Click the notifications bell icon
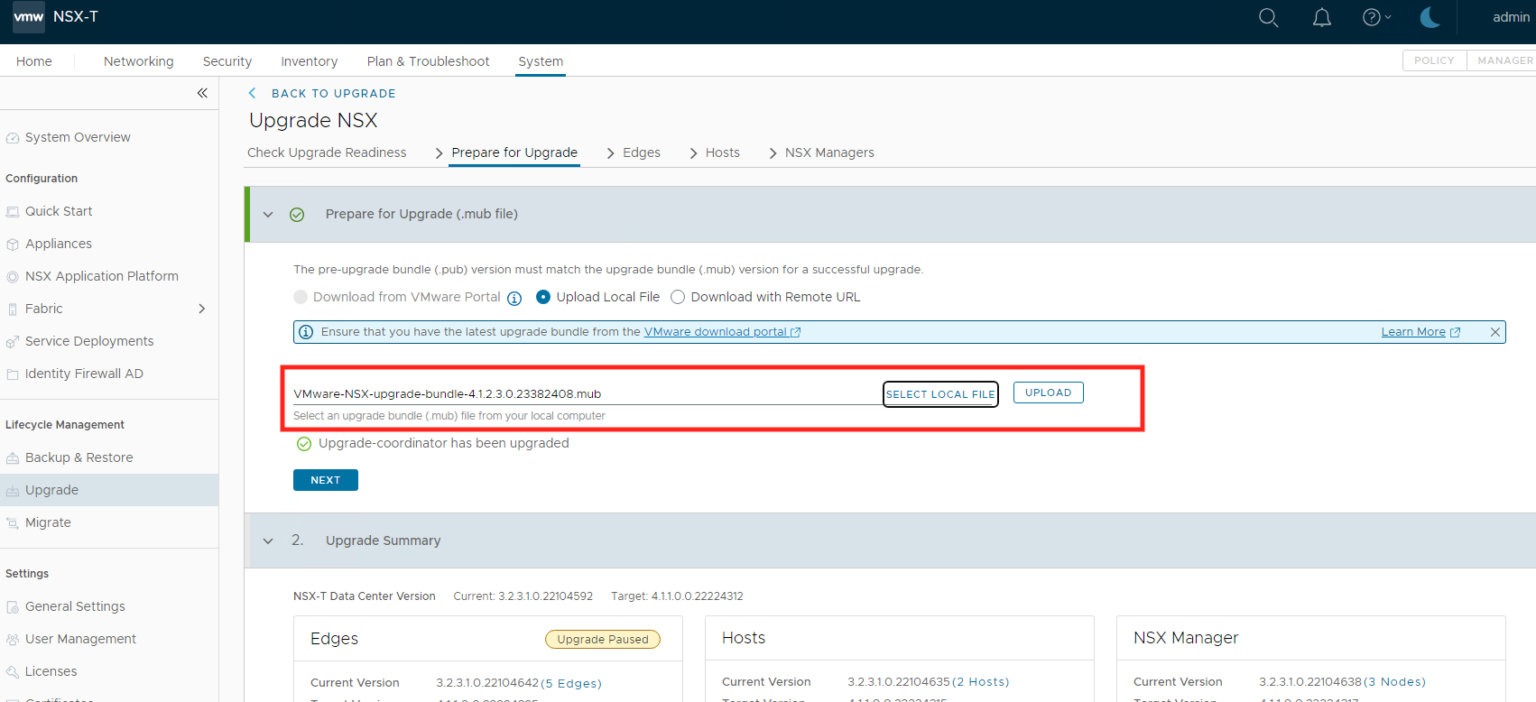 click(x=1321, y=17)
